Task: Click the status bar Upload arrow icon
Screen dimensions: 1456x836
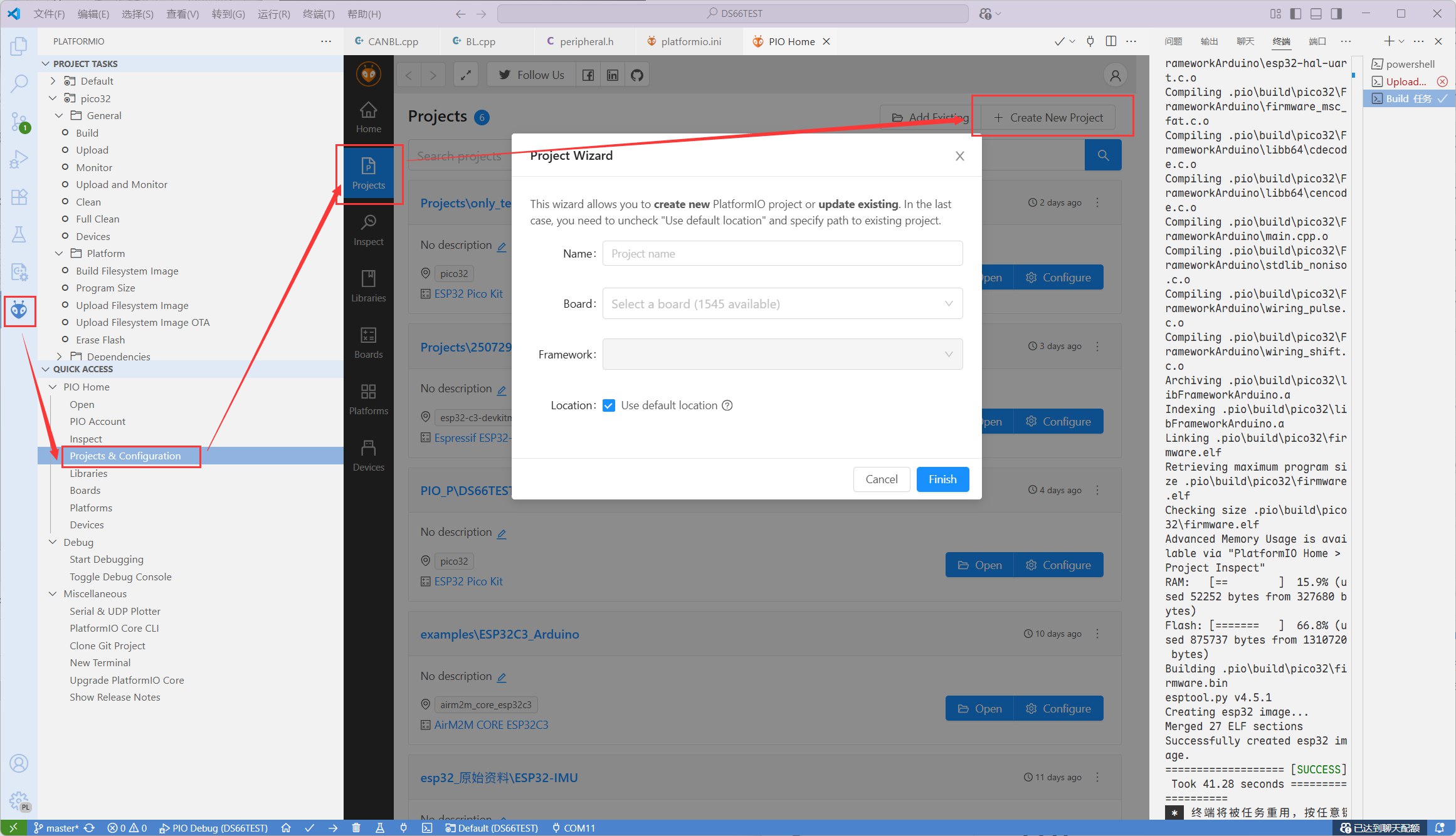Action: [x=333, y=828]
